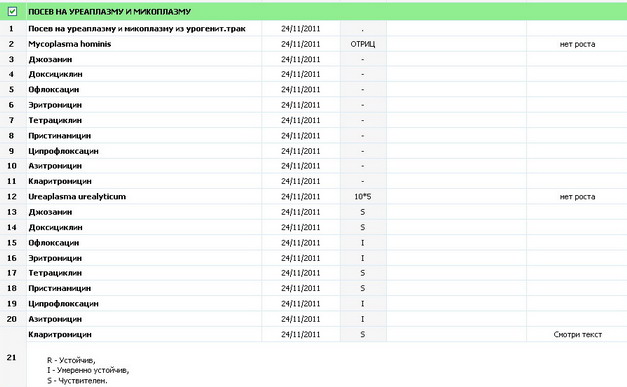Select the date in the Ureaplasma urealyticum row
Screen dimensions: 627x387
[300, 197]
